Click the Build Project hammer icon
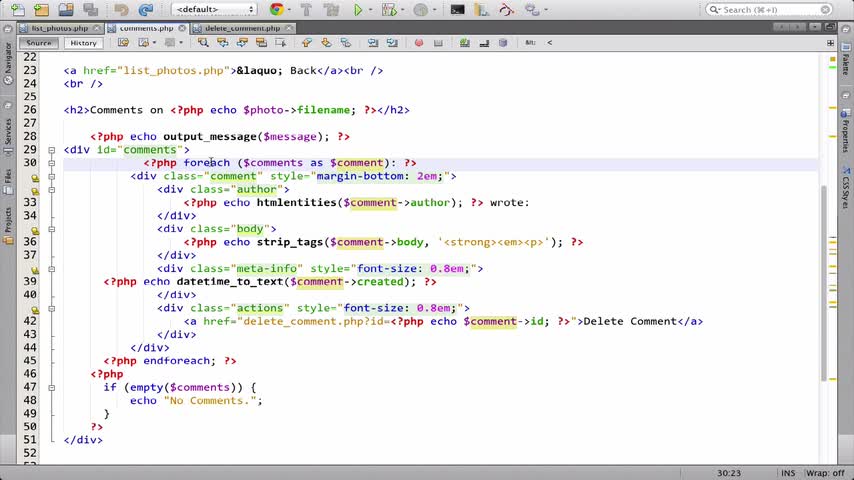 [x=306, y=9]
